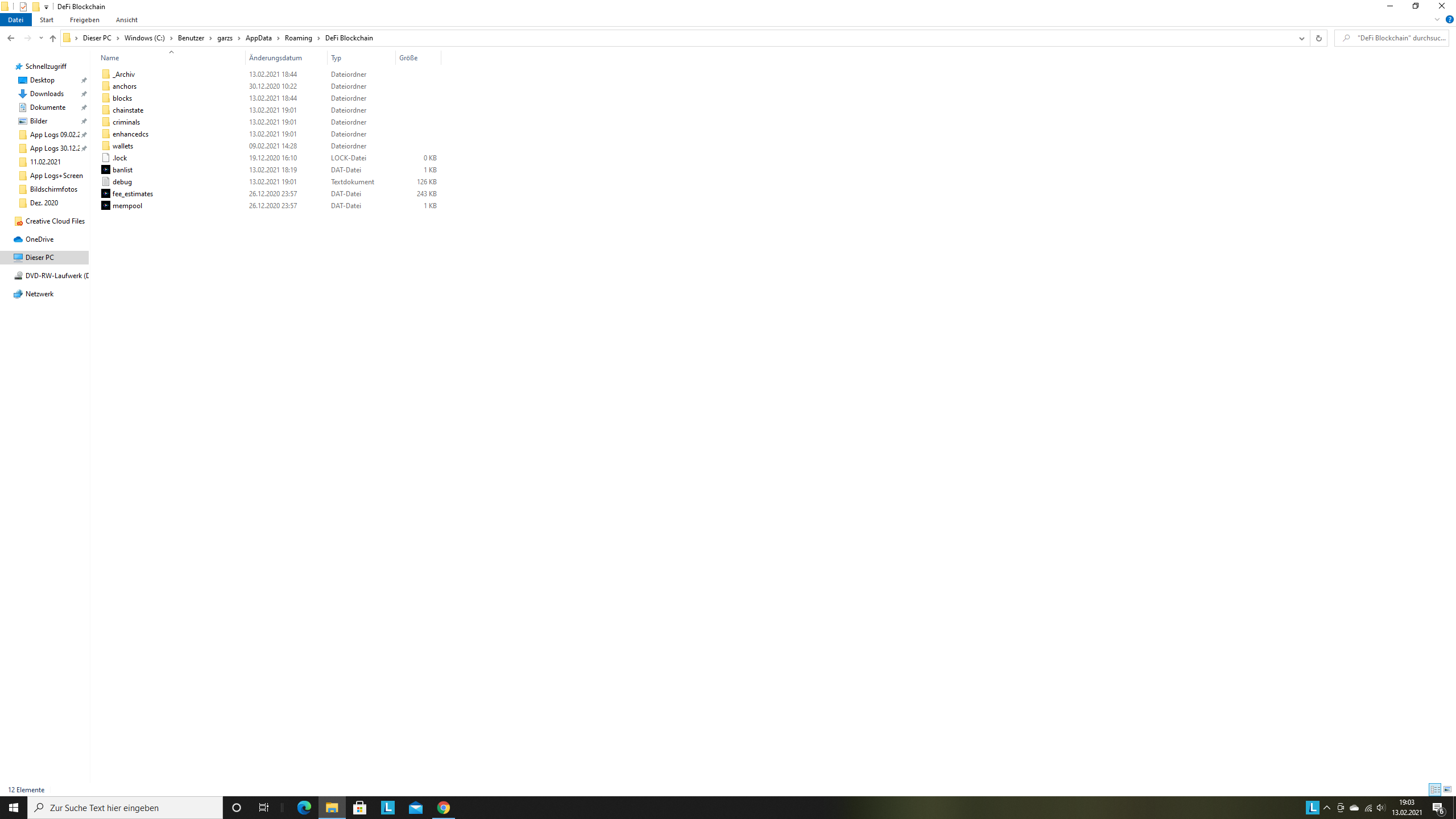1456x819 pixels.
Task: Open Task View on taskbar
Action: (x=264, y=808)
